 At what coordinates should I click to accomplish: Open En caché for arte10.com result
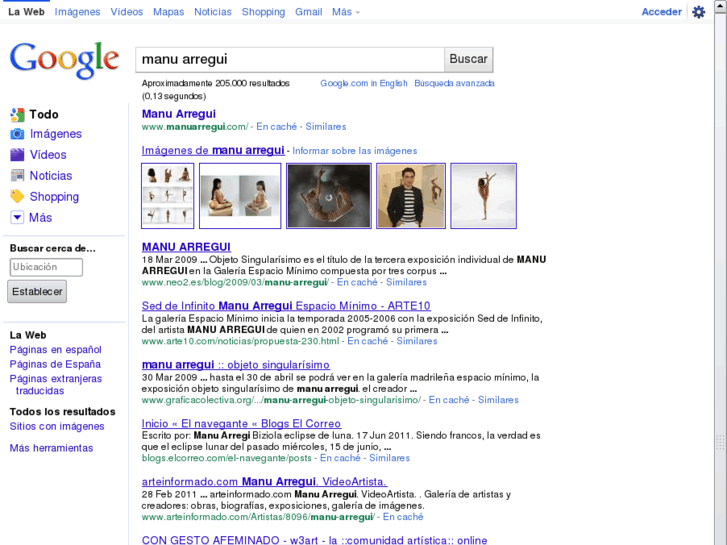point(368,341)
